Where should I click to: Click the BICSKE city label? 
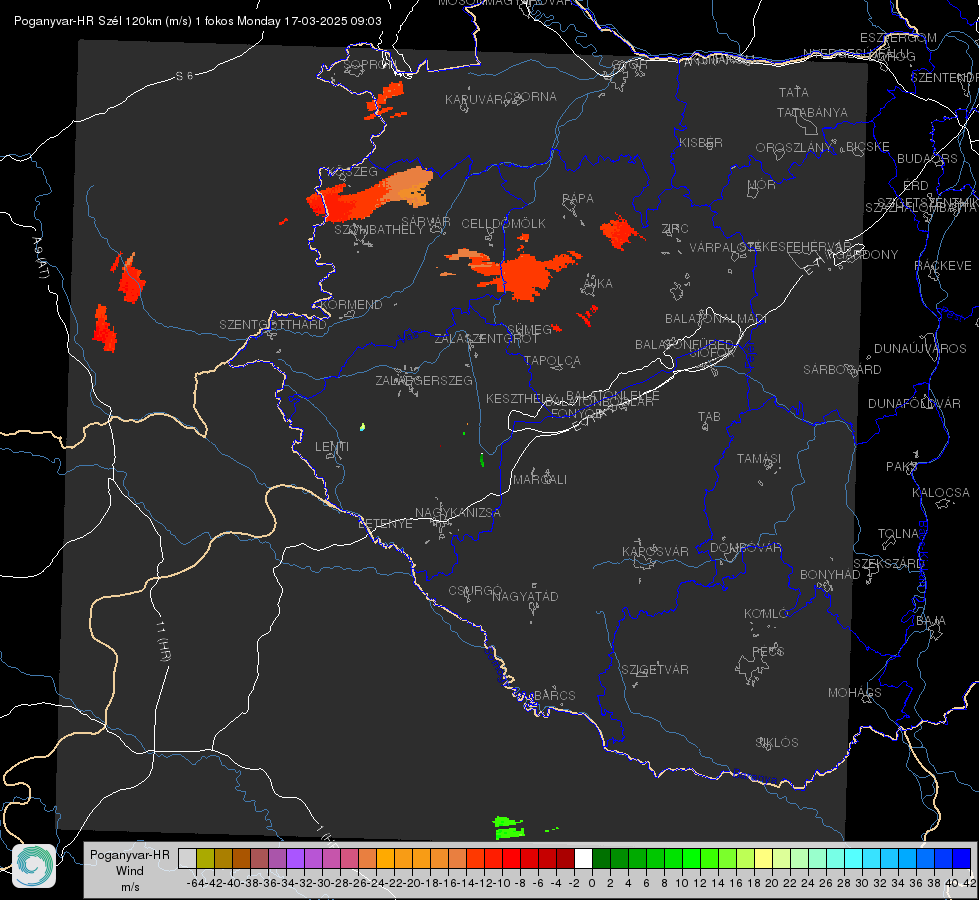[x=868, y=146]
